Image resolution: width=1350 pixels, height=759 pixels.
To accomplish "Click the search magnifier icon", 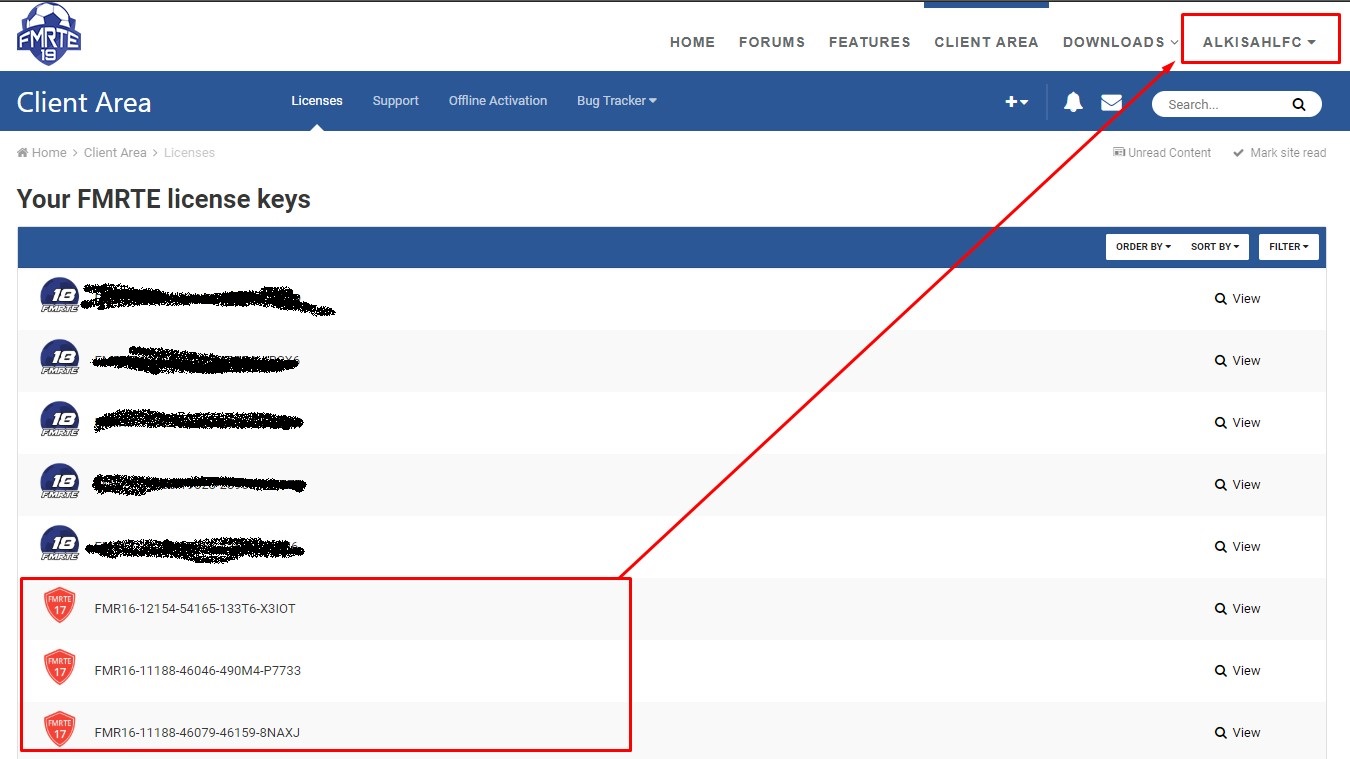I will [x=1298, y=104].
